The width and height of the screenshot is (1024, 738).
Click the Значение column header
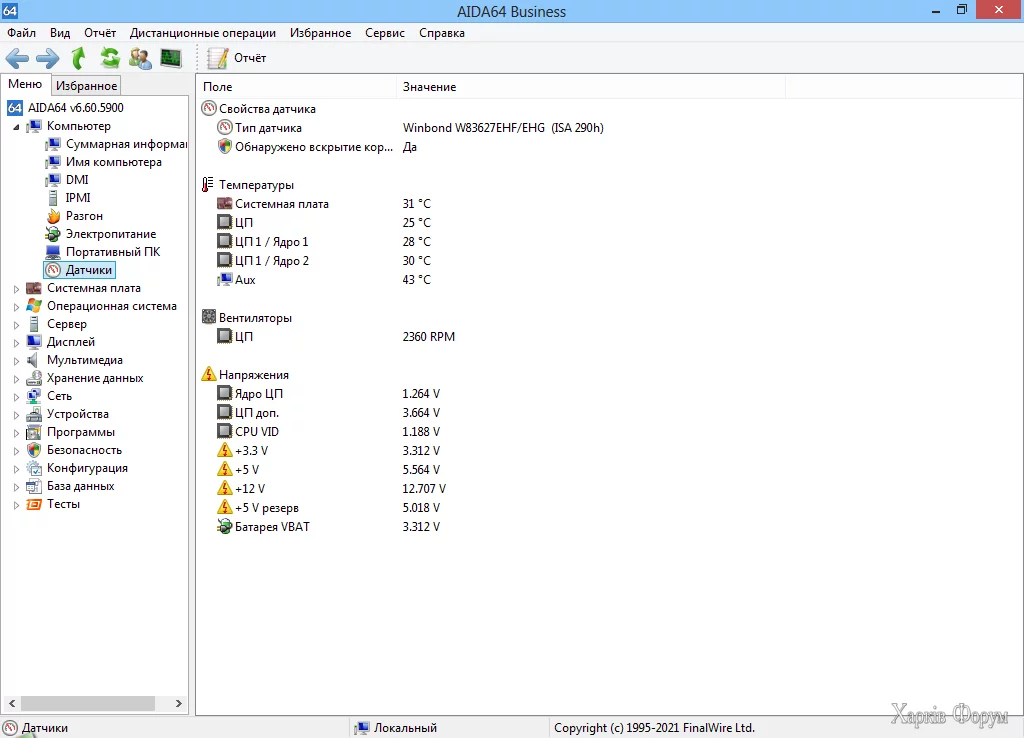point(430,87)
